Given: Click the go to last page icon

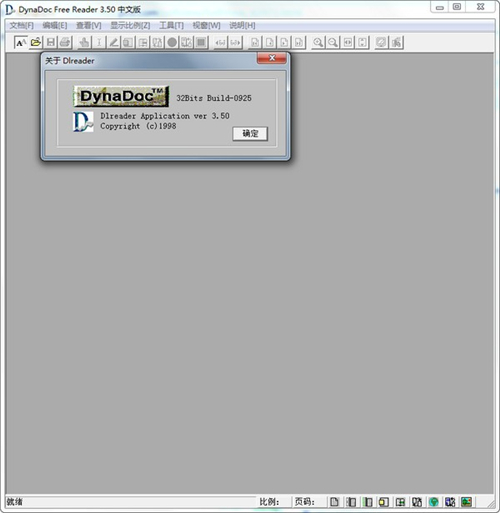Looking at the screenshot, I should (x=299, y=43).
